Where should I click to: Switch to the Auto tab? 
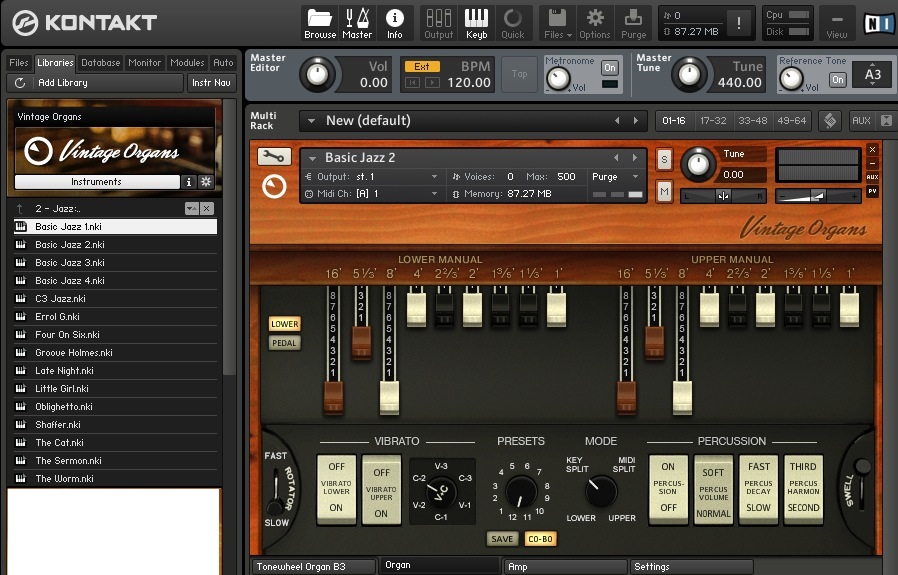click(223, 63)
